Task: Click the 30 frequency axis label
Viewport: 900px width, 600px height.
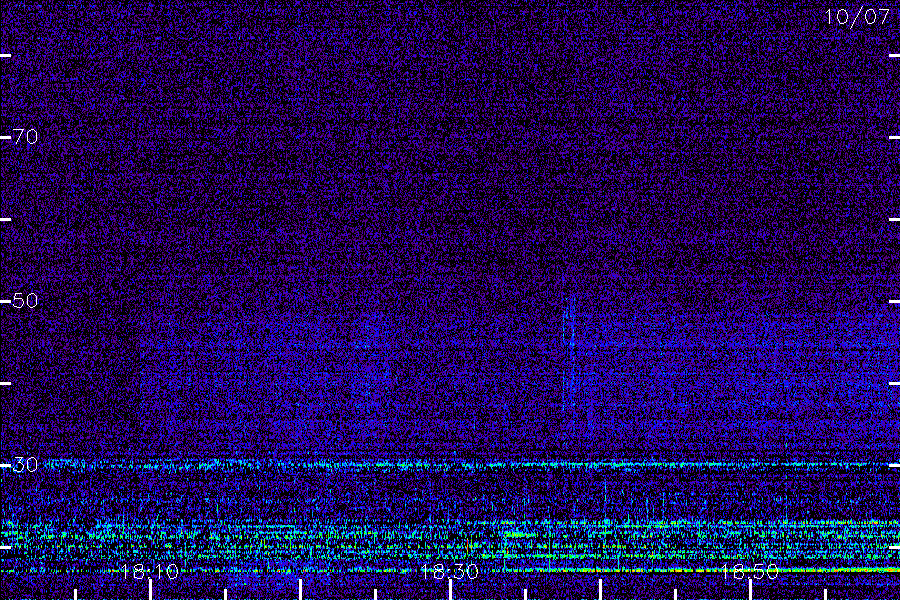Action: tap(25, 464)
